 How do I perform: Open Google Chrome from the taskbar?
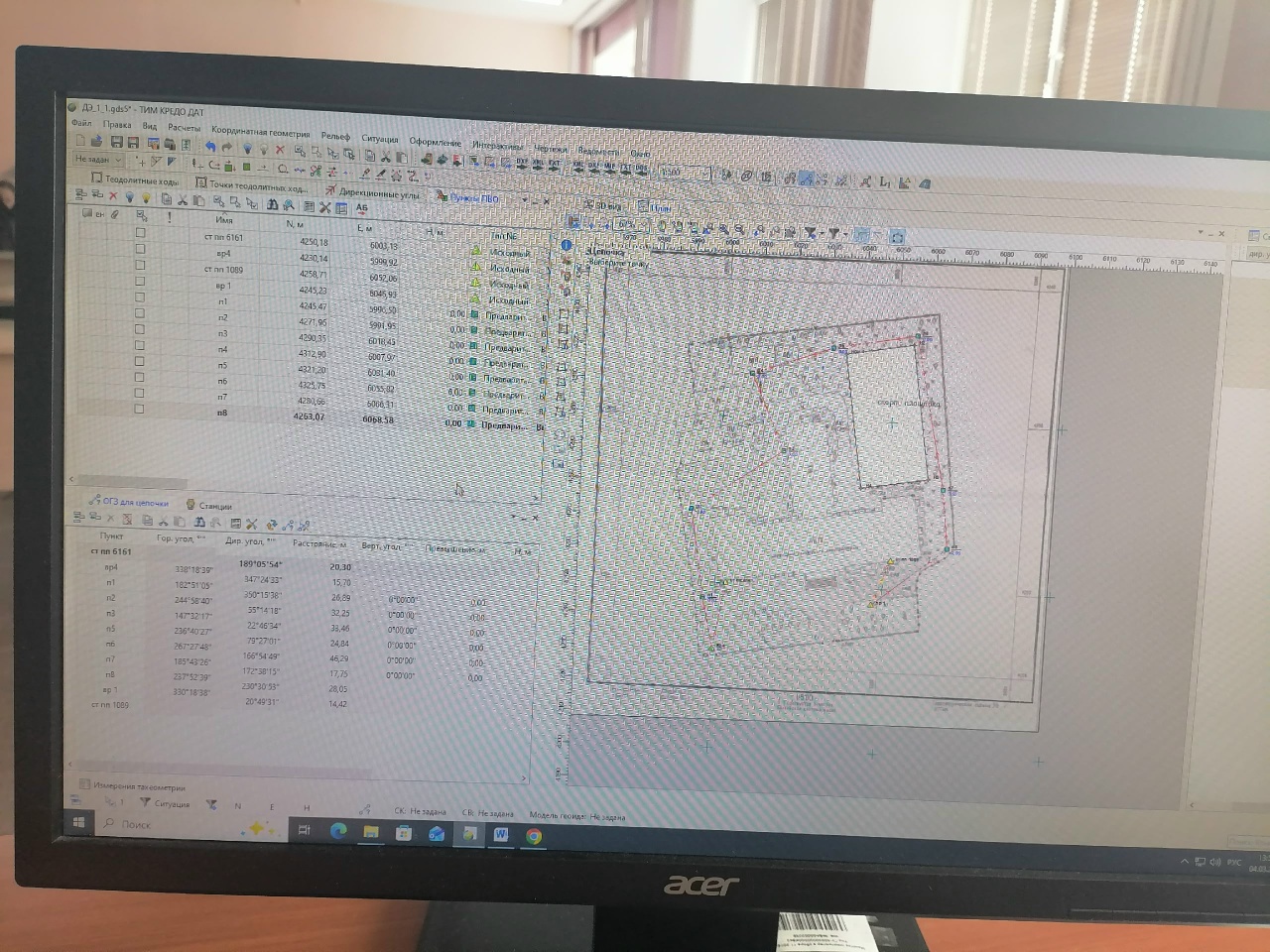[534, 836]
